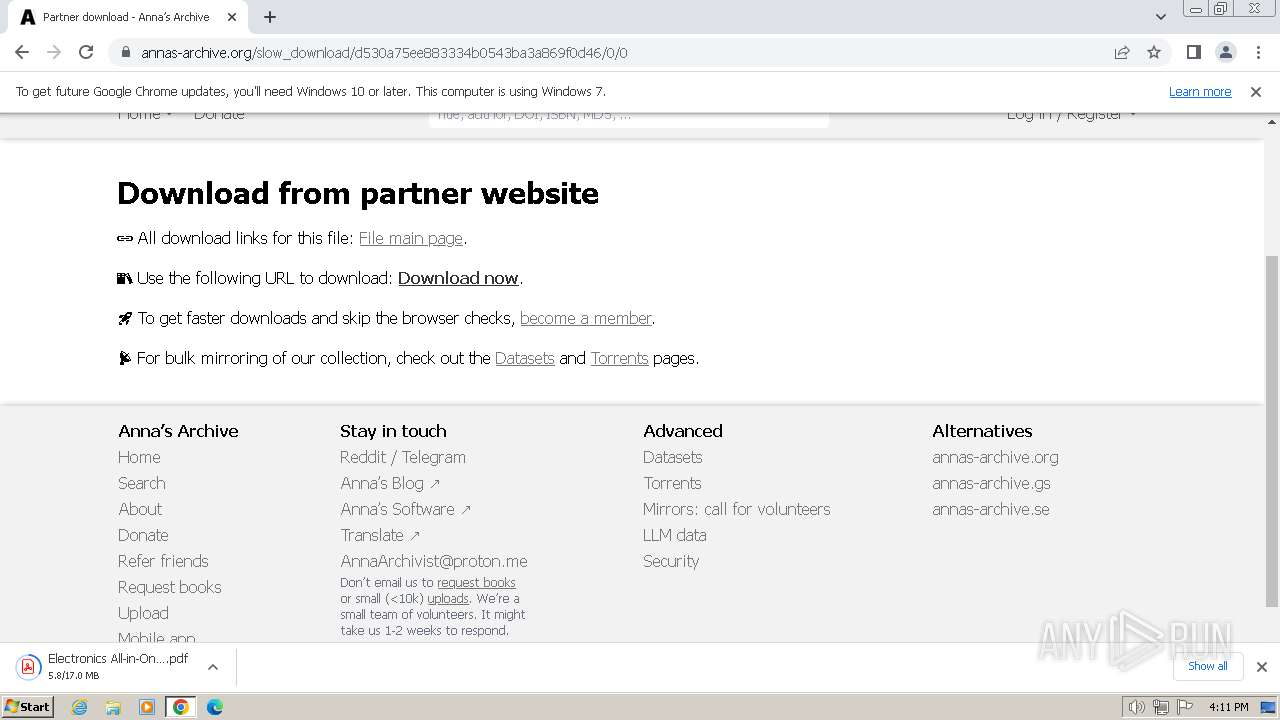This screenshot has height=720, width=1280.
Task: Open the Chrome profile avatar menu
Action: point(1225,52)
